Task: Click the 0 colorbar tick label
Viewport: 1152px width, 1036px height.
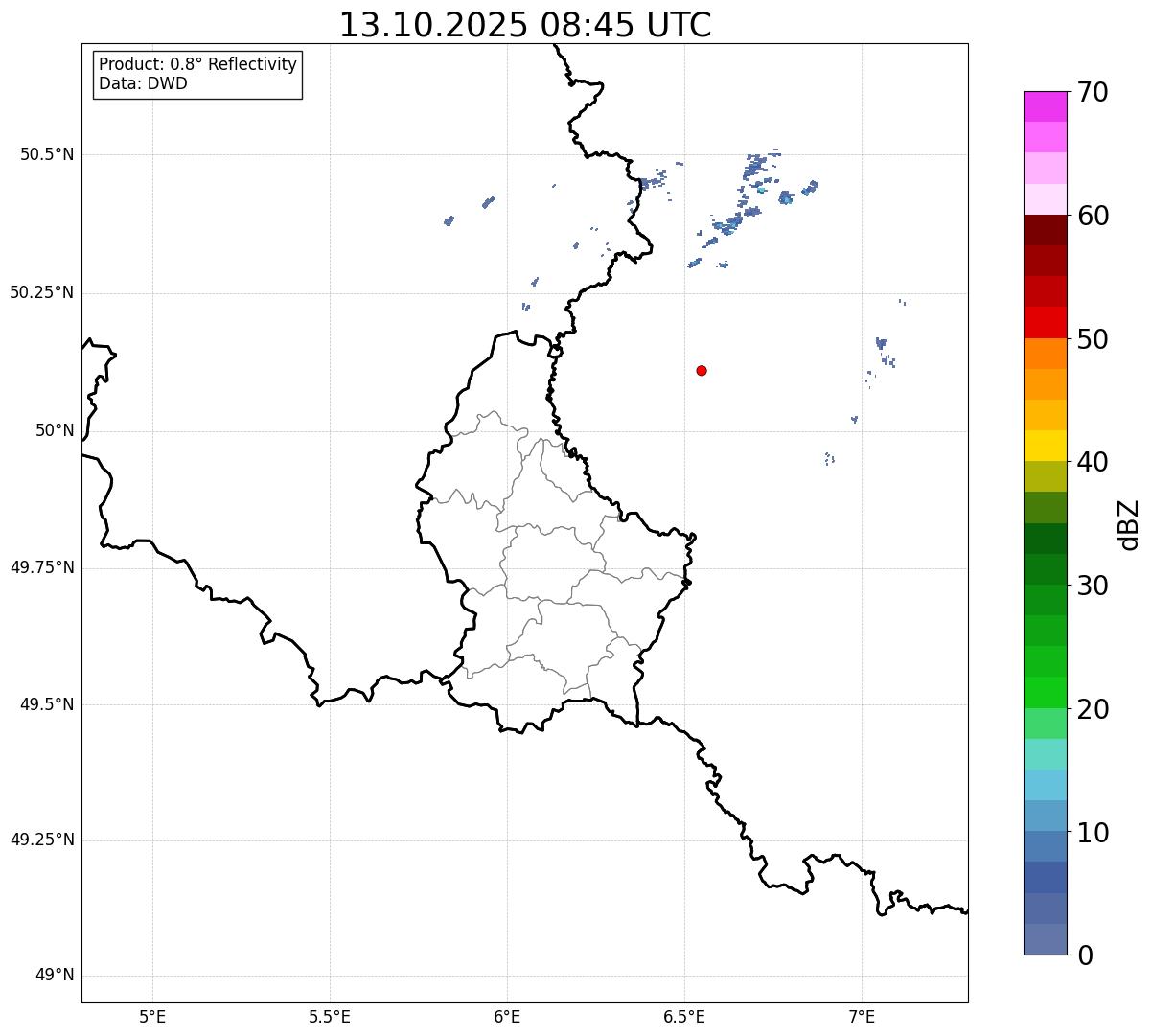Action: click(1085, 955)
